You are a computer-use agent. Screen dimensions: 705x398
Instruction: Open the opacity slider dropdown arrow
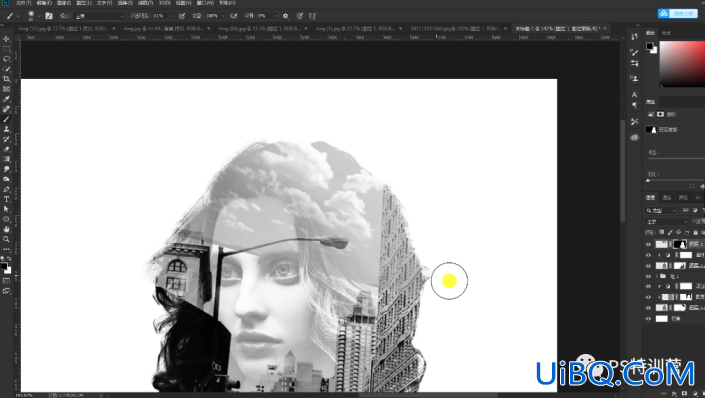171,16
